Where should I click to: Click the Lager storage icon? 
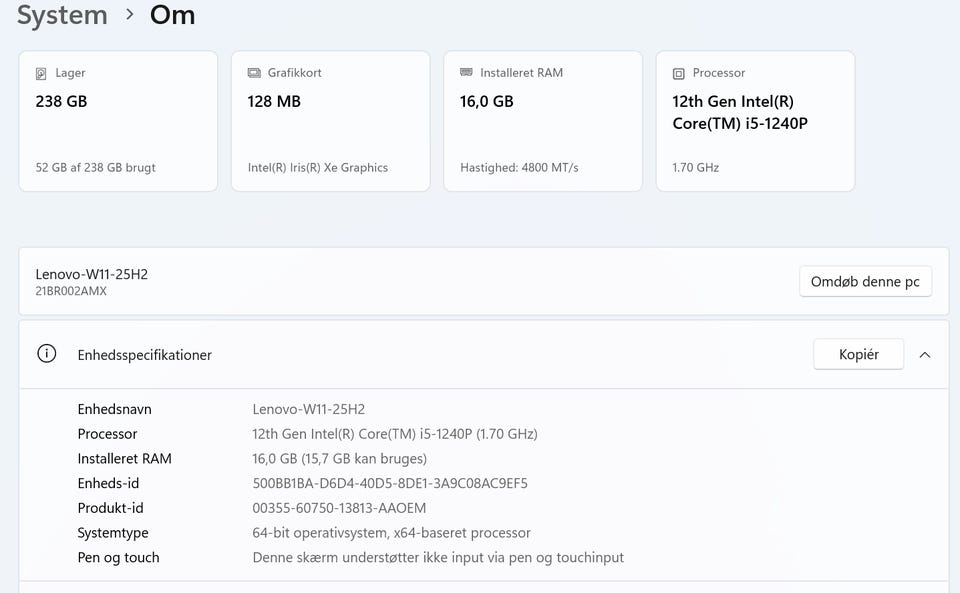pos(41,73)
